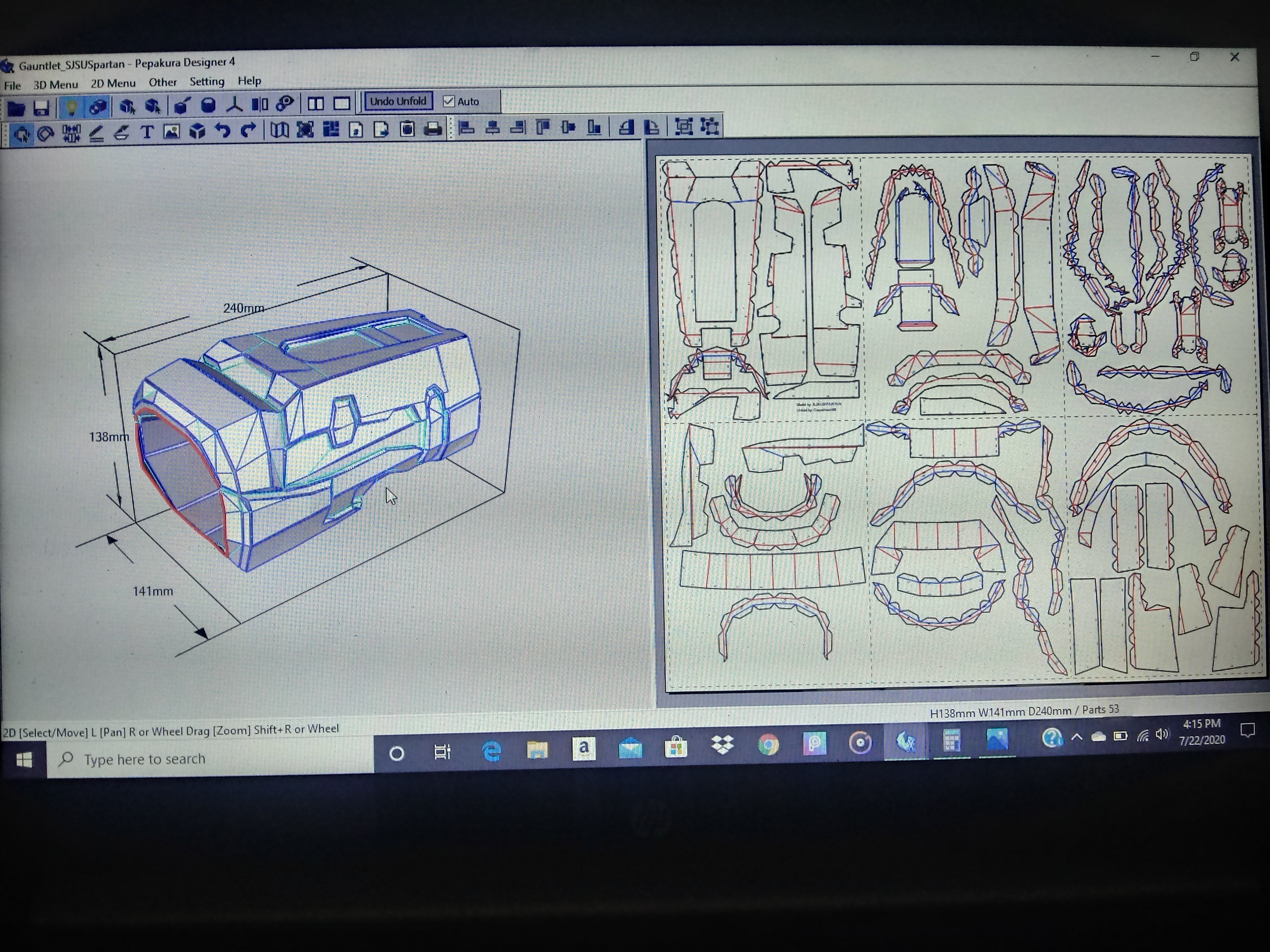This screenshot has height=952, width=1270.
Task: Click the folded map unfold icon
Action: [x=279, y=129]
